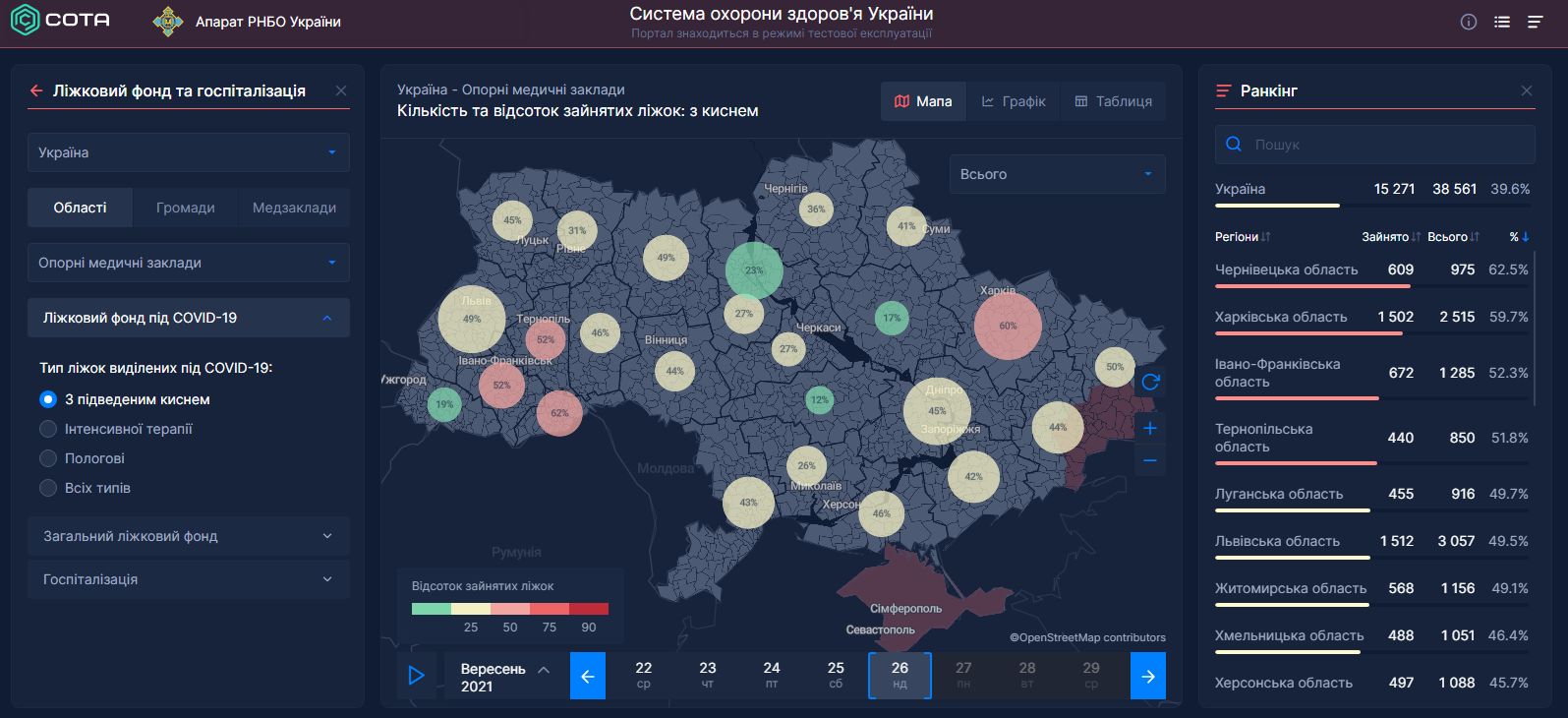1568x718 pixels.
Task: Expand the Загальний ліжковий фонд section
Action: pos(188,536)
